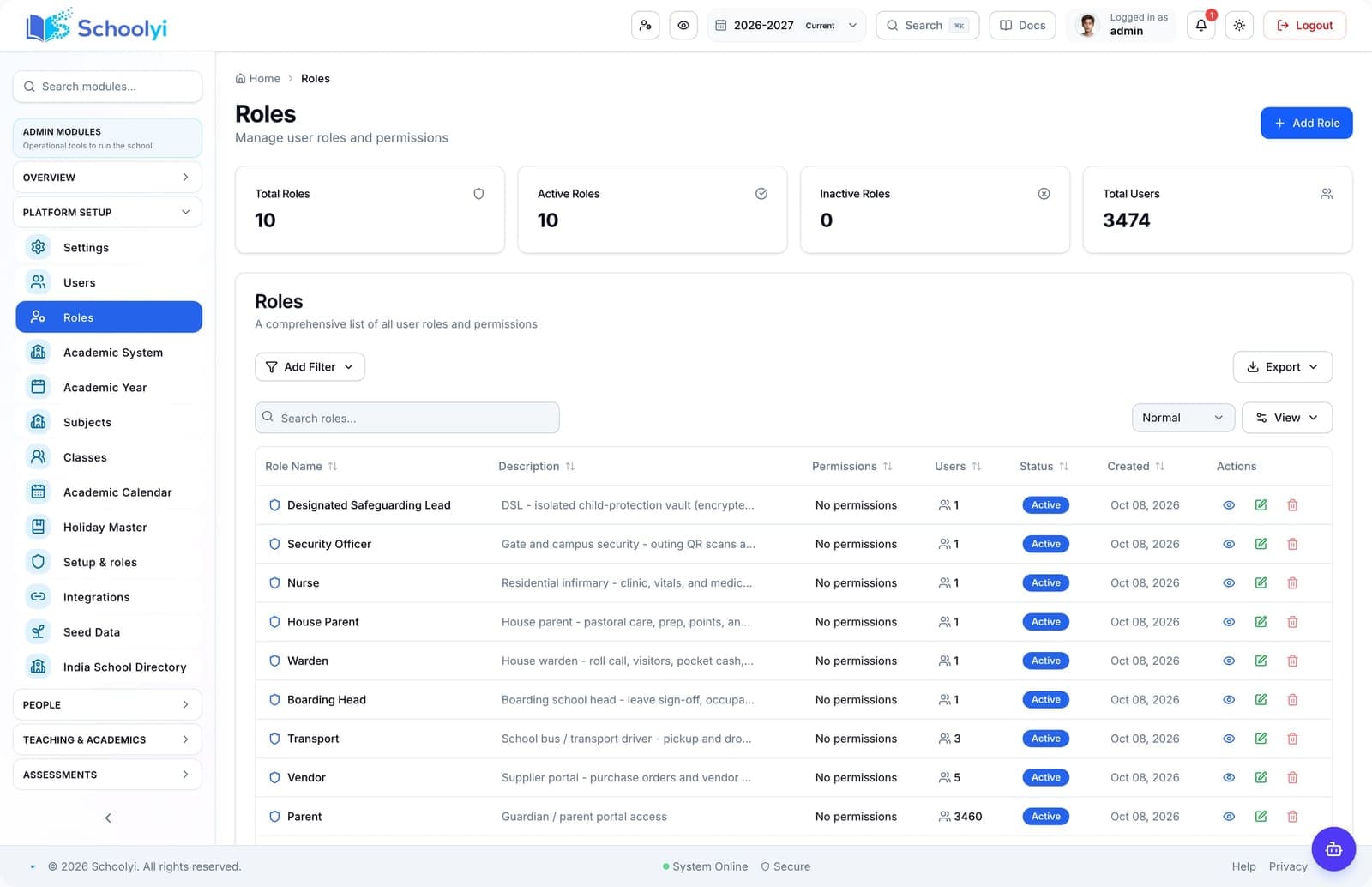The height and width of the screenshot is (887, 1372).
Task: Go to Academic System in the sidebar
Action: pos(109,353)
